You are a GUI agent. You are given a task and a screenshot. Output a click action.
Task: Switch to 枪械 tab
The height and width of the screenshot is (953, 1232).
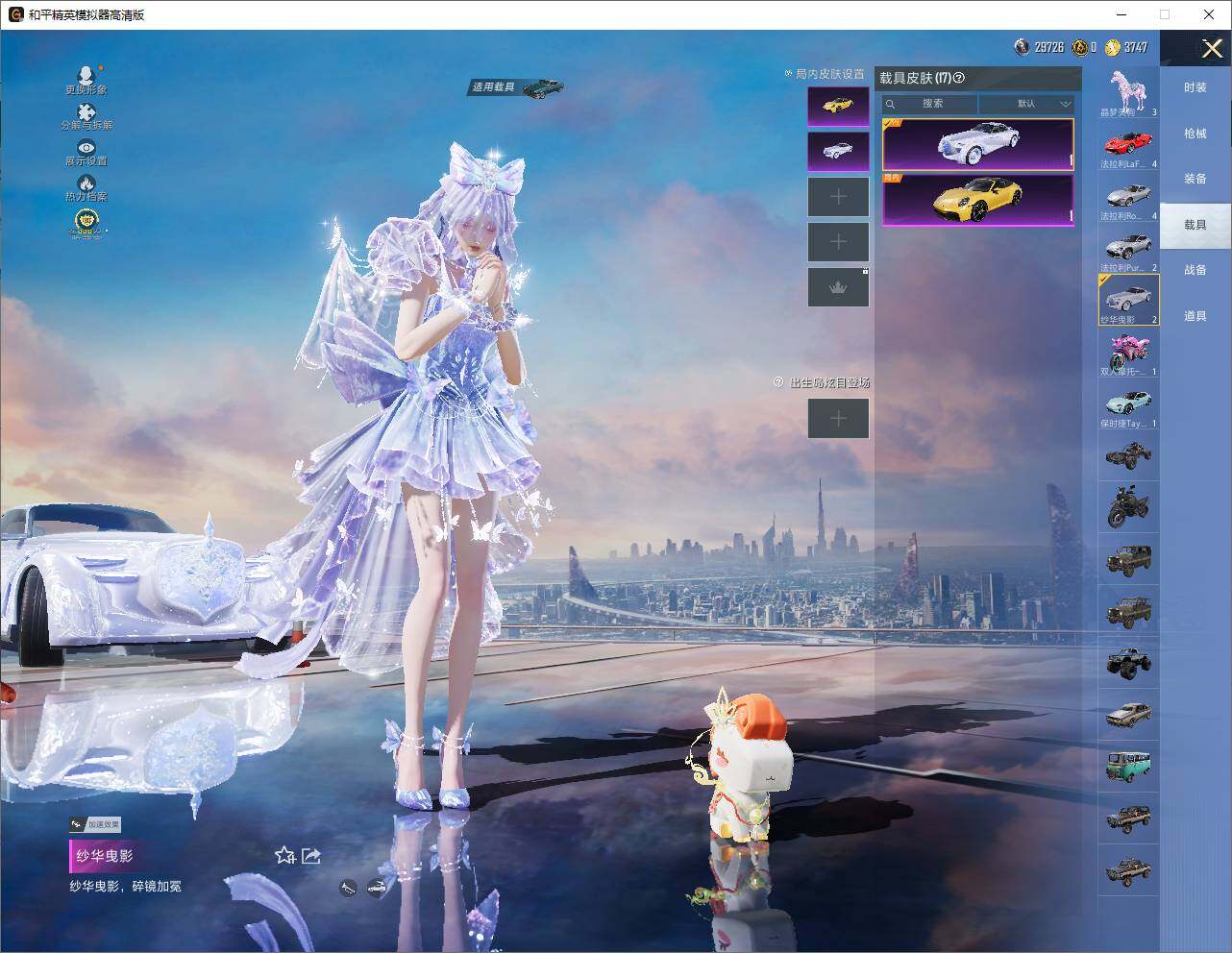(x=1195, y=134)
